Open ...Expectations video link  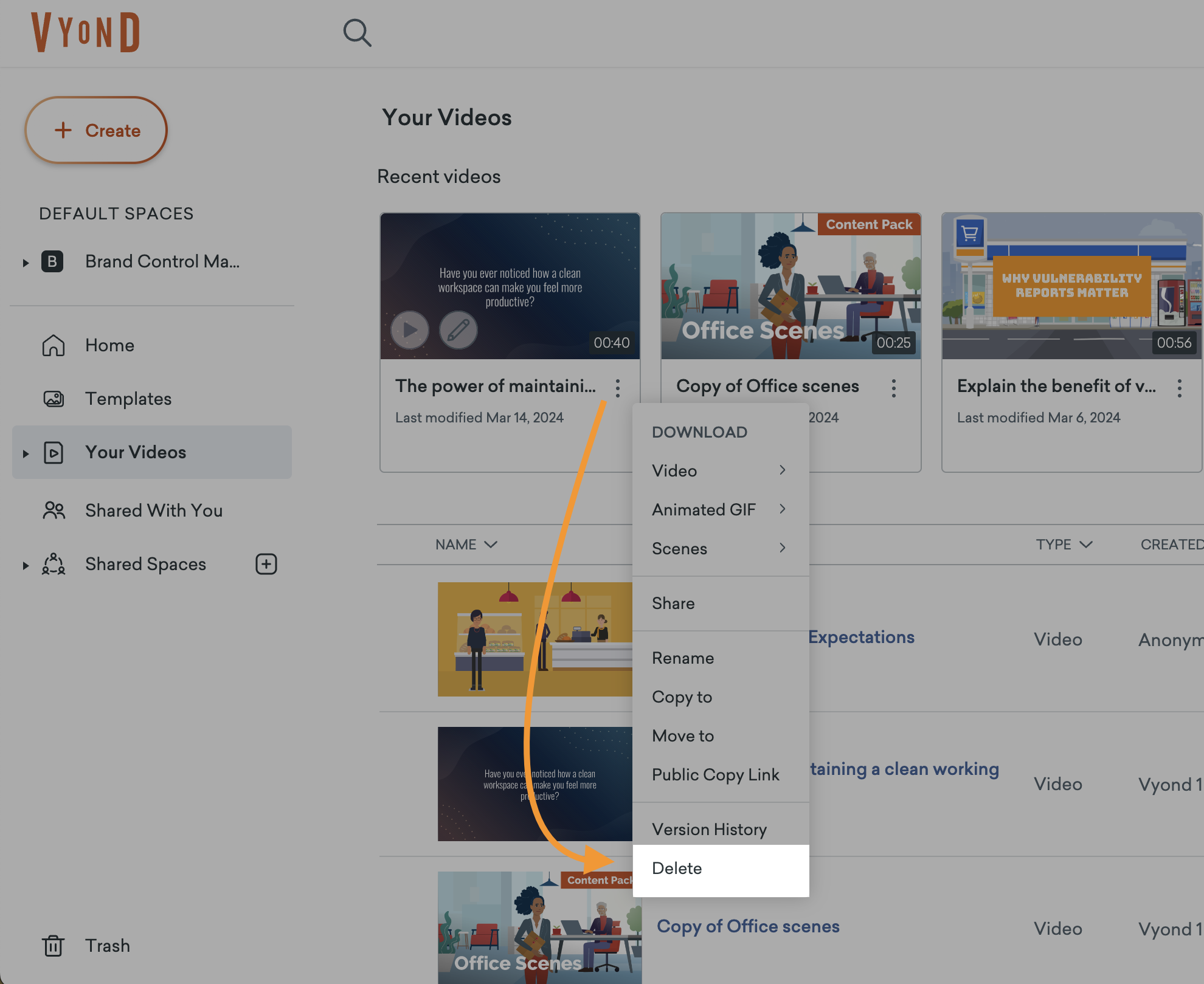(862, 637)
